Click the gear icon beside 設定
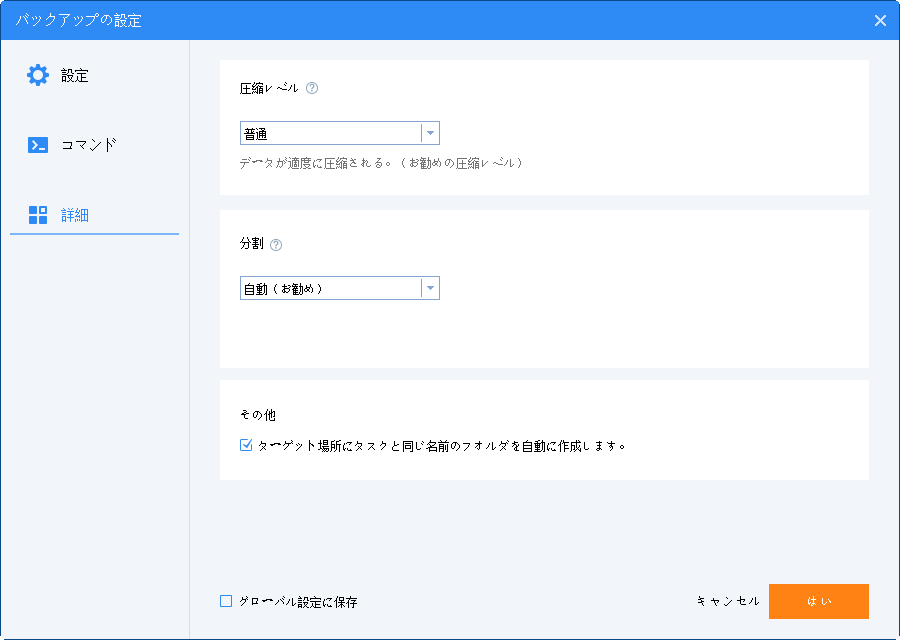Image resolution: width=900 pixels, height=640 pixels. coord(37,75)
